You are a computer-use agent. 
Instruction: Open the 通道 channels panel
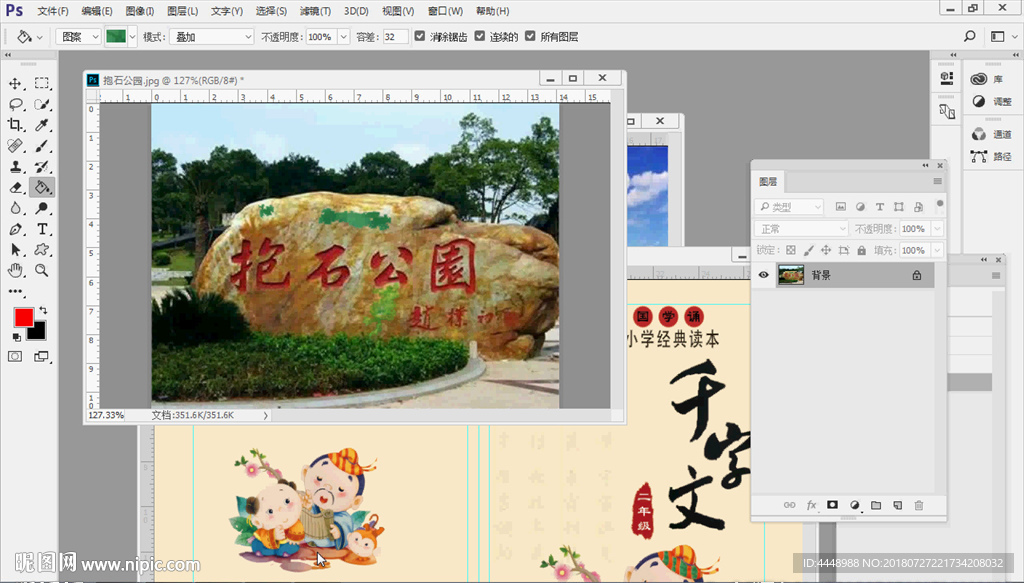click(x=990, y=134)
